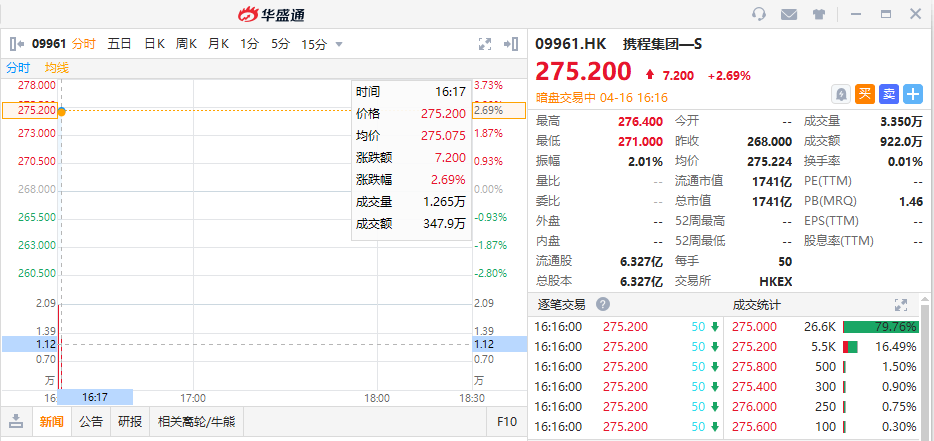Click the 275.600 price row in 成交统计
The width and height of the screenshot is (934, 441).
(754, 427)
